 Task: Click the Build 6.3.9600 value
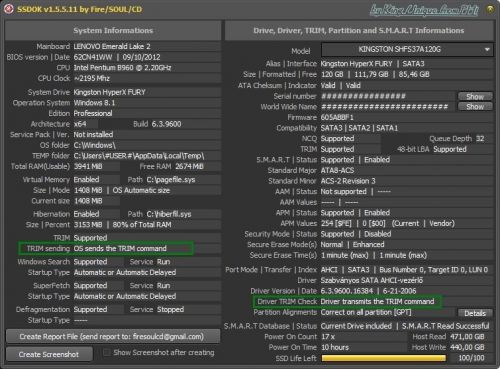pyautogui.click(x=166, y=124)
